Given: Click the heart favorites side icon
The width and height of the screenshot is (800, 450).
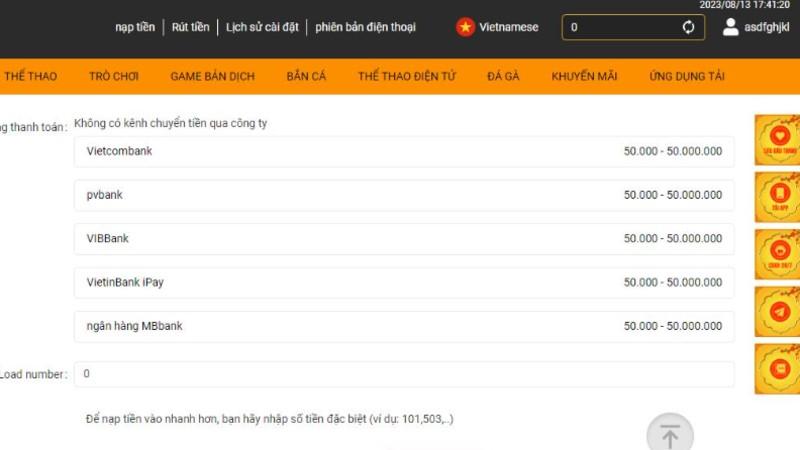Looking at the screenshot, I should coord(777,140).
